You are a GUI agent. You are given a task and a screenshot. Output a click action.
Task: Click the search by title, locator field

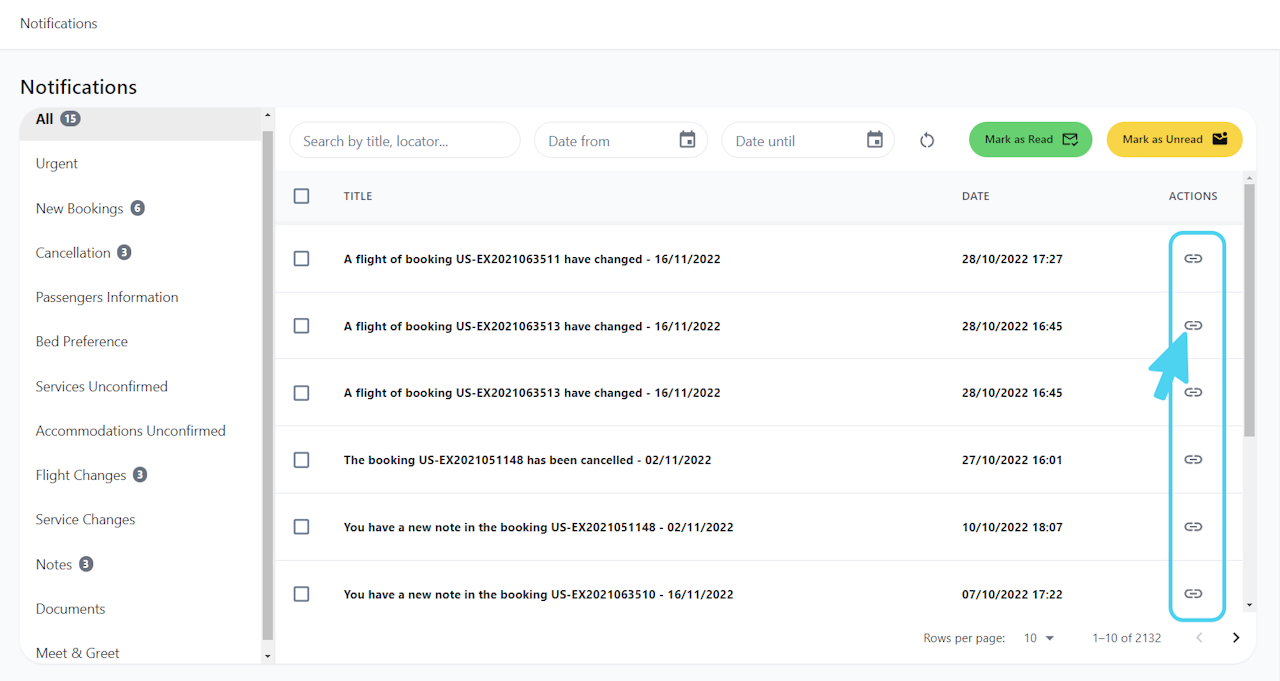point(404,141)
